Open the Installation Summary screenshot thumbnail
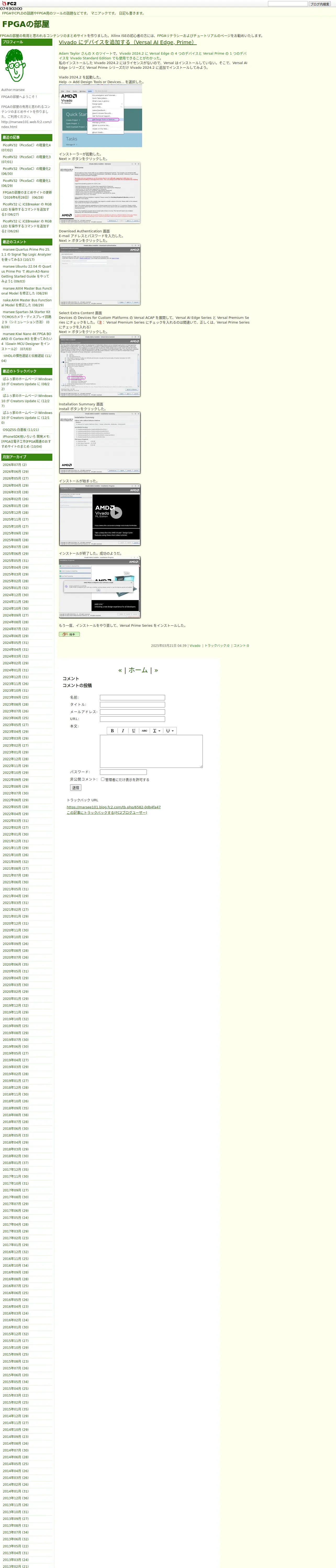 coord(100,442)
